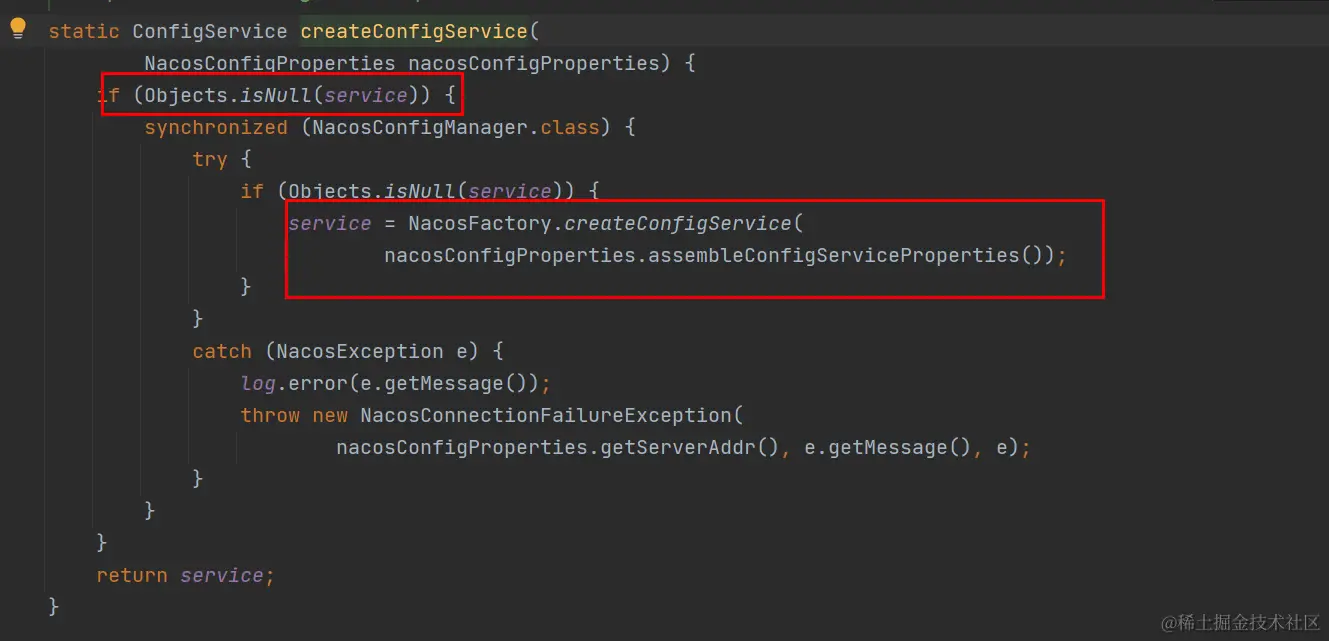The height and width of the screenshot is (641, 1329).
Task: Click the ConfigService return type
Action: pyautogui.click(x=210, y=31)
